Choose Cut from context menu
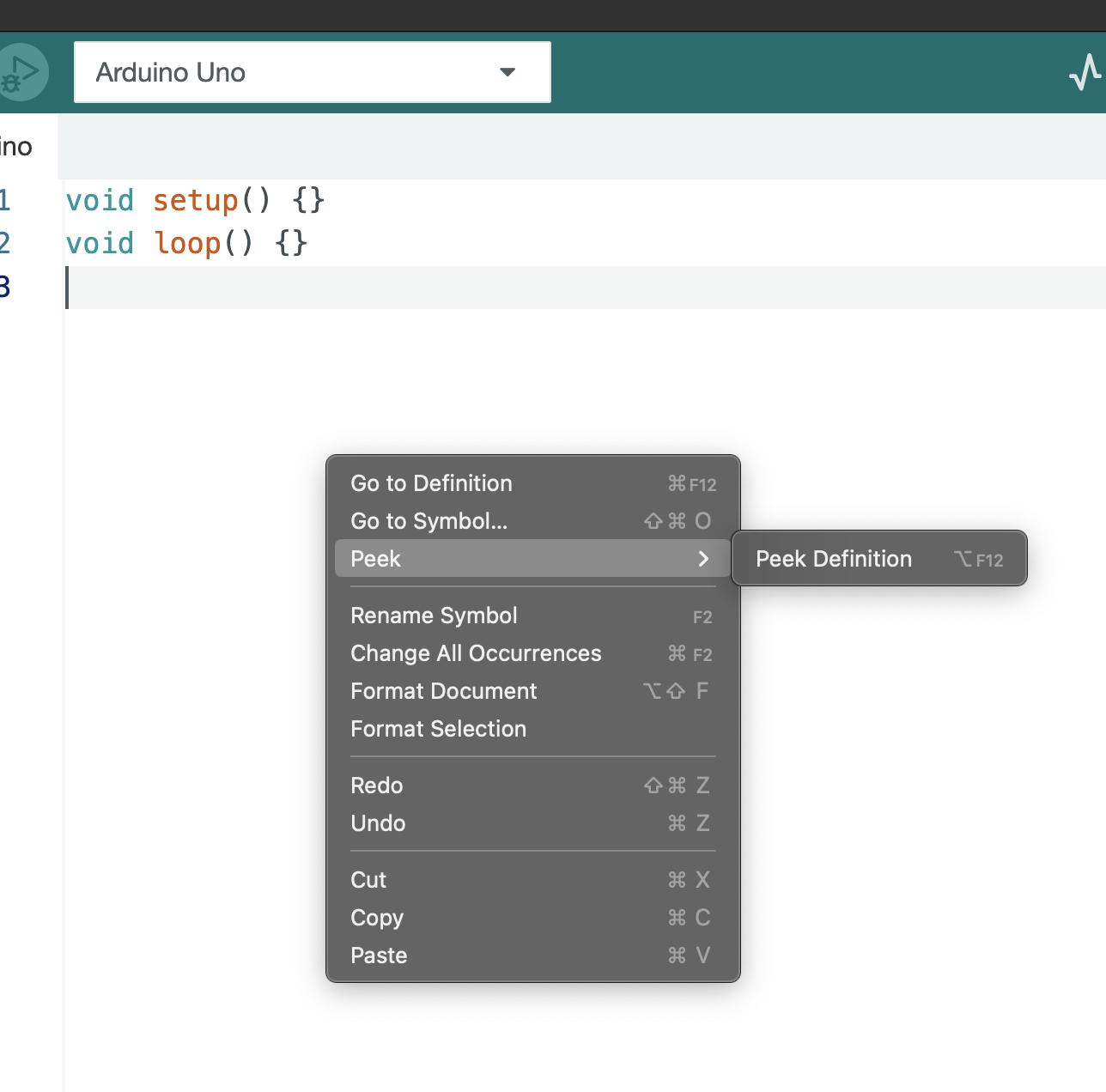Viewport: 1106px width, 1092px height. pyautogui.click(x=533, y=880)
